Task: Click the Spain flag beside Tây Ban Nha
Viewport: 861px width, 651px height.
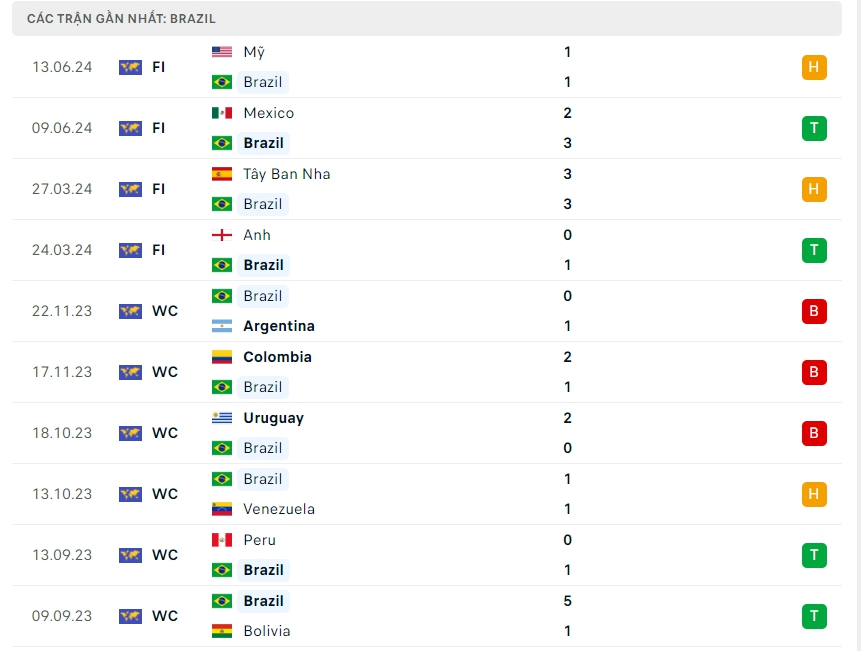Action: point(222,174)
